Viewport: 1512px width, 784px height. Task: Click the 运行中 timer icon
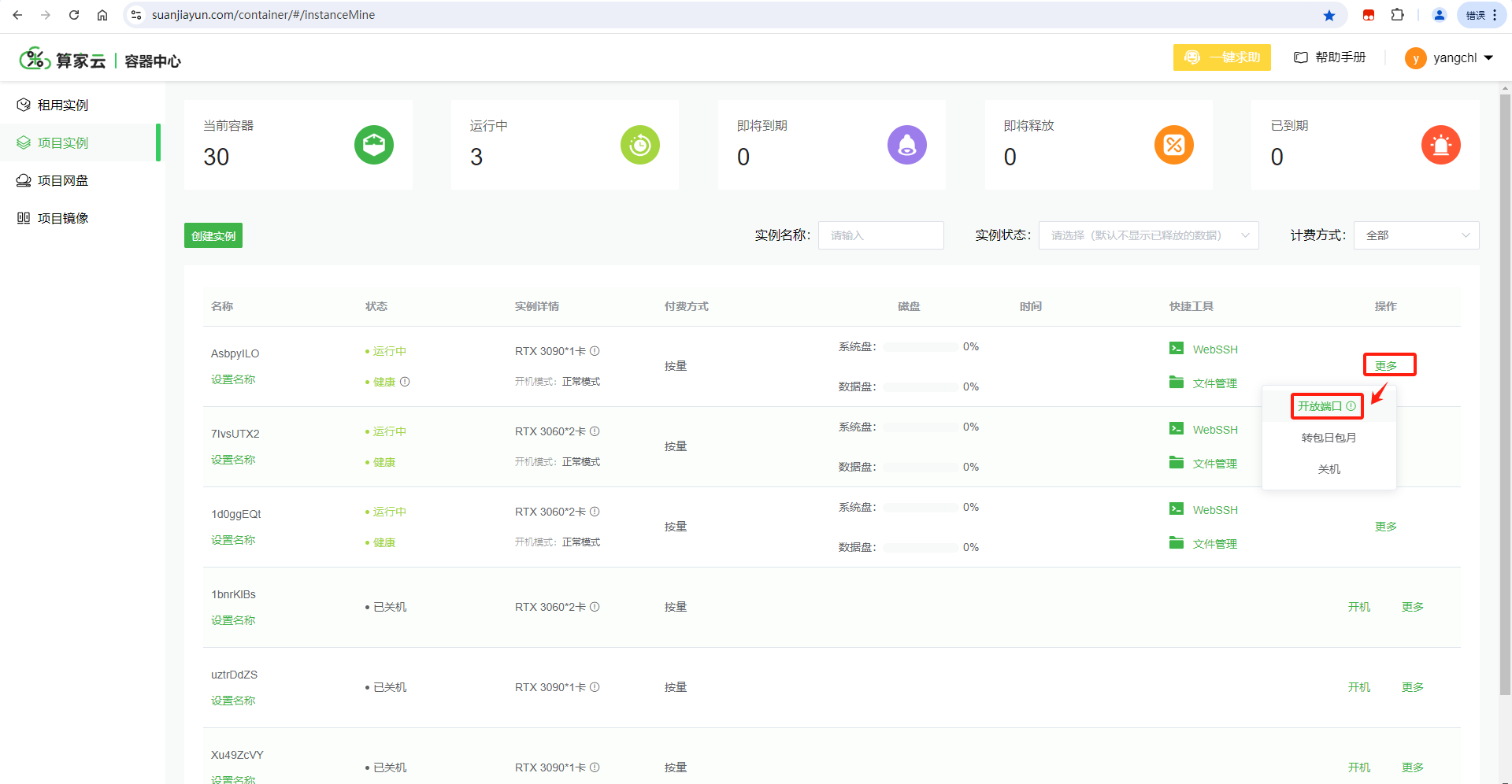[640, 145]
